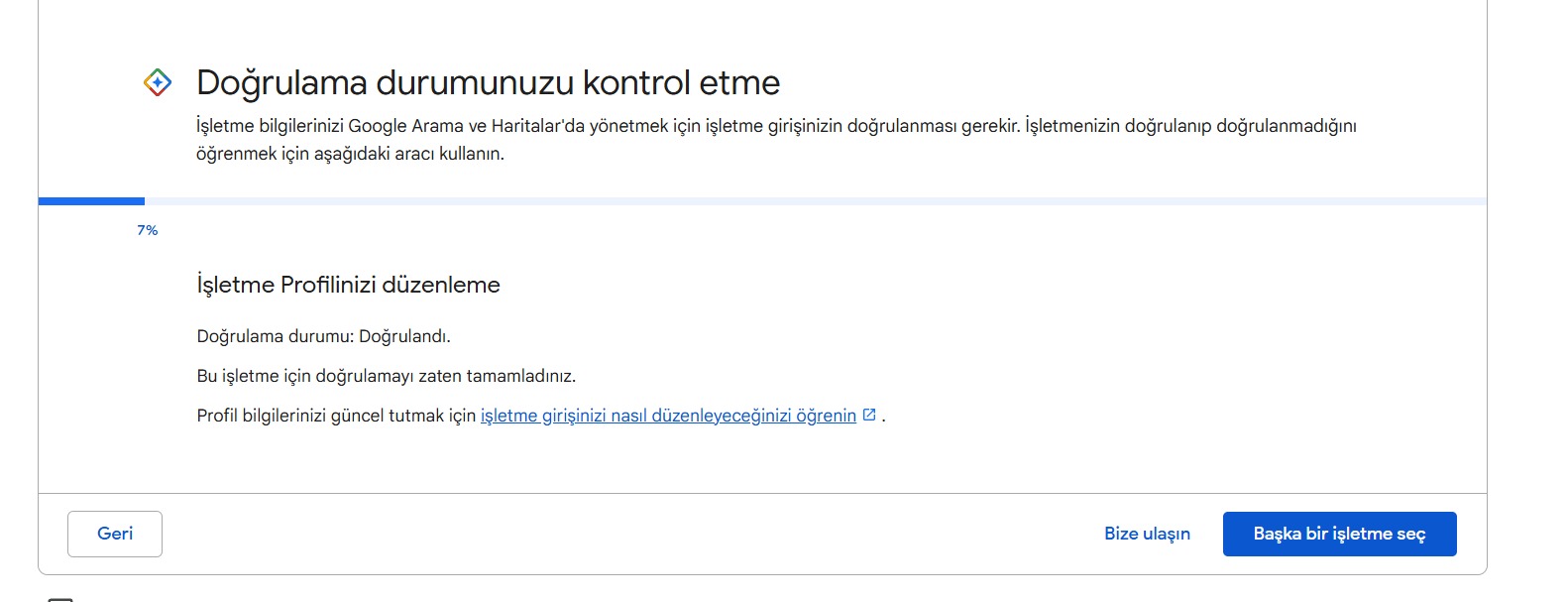
Task: Click the word 'öğrenin' in the link
Action: (x=827, y=416)
